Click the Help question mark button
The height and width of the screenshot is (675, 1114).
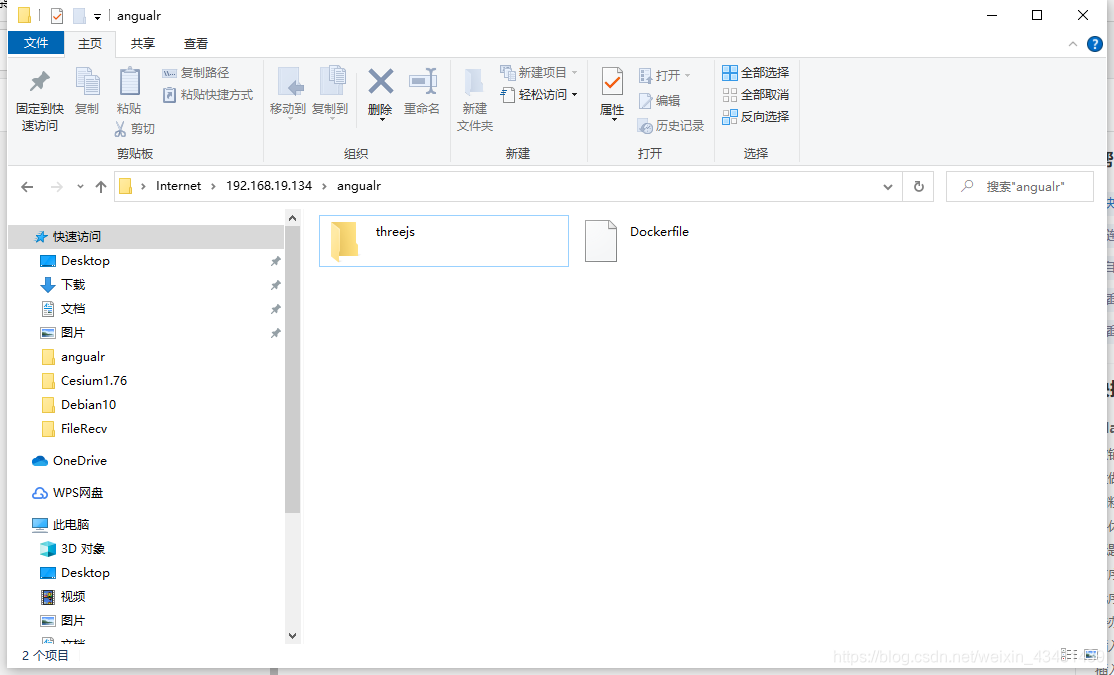pyautogui.click(x=1095, y=43)
